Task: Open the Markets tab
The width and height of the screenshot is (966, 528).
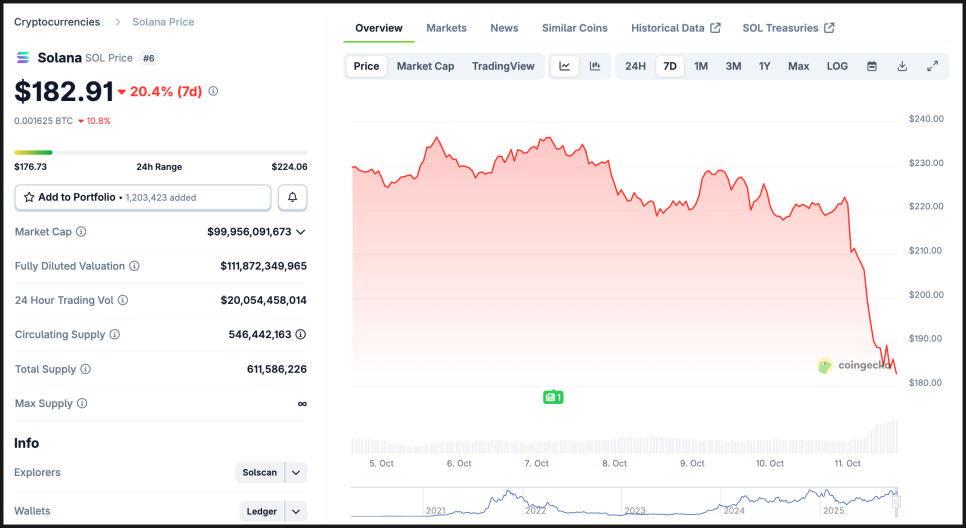Action: (446, 28)
